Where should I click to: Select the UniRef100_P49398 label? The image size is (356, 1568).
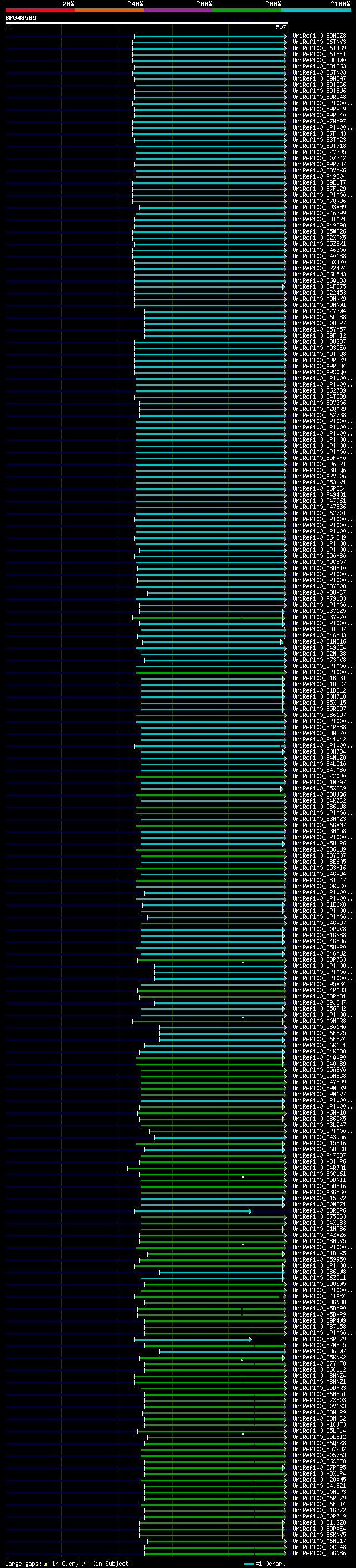click(x=319, y=225)
